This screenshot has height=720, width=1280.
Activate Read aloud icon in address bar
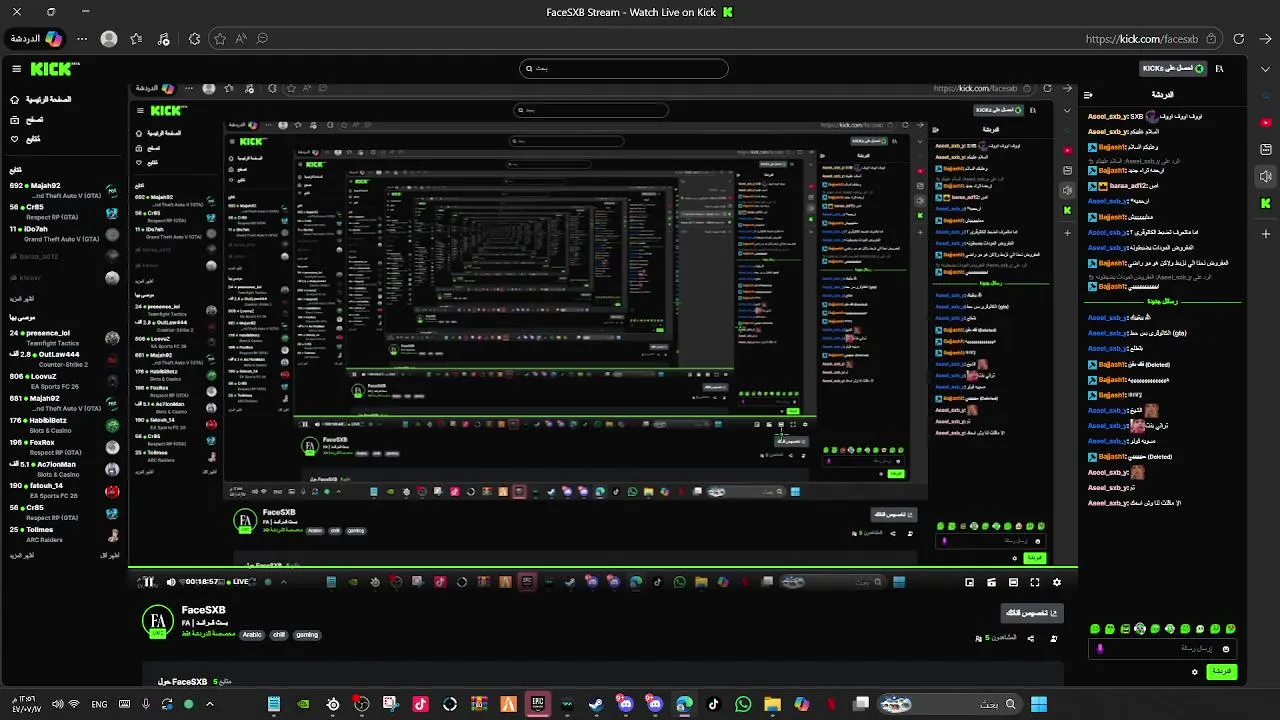tap(241, 39)
